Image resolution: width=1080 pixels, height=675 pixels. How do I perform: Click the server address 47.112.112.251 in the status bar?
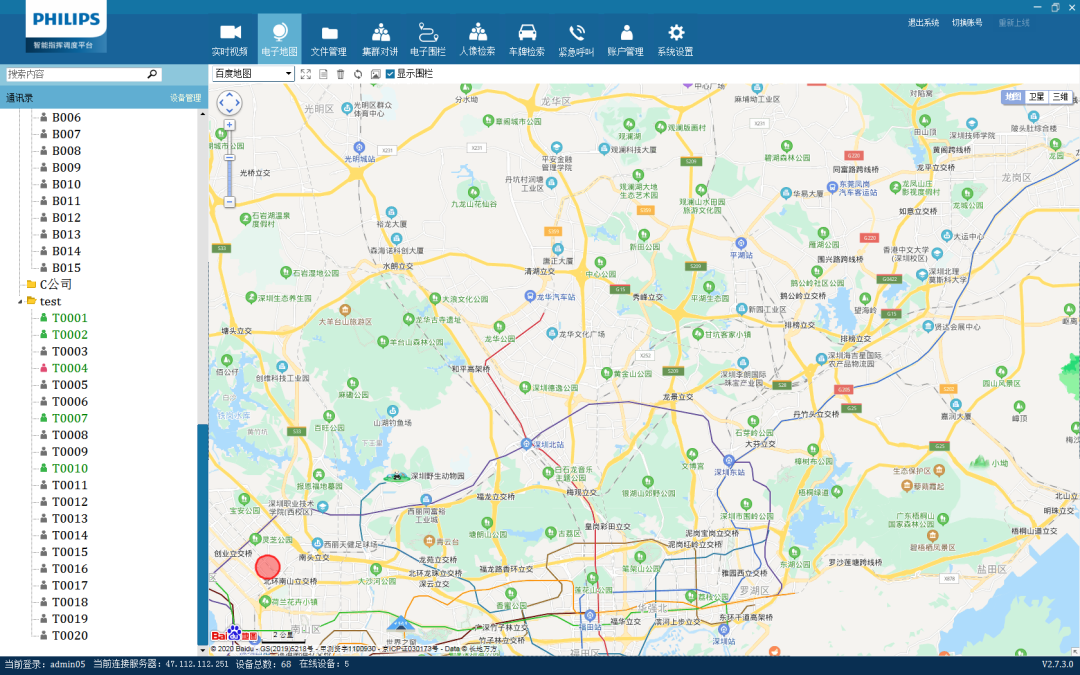(x=197, y=665)
